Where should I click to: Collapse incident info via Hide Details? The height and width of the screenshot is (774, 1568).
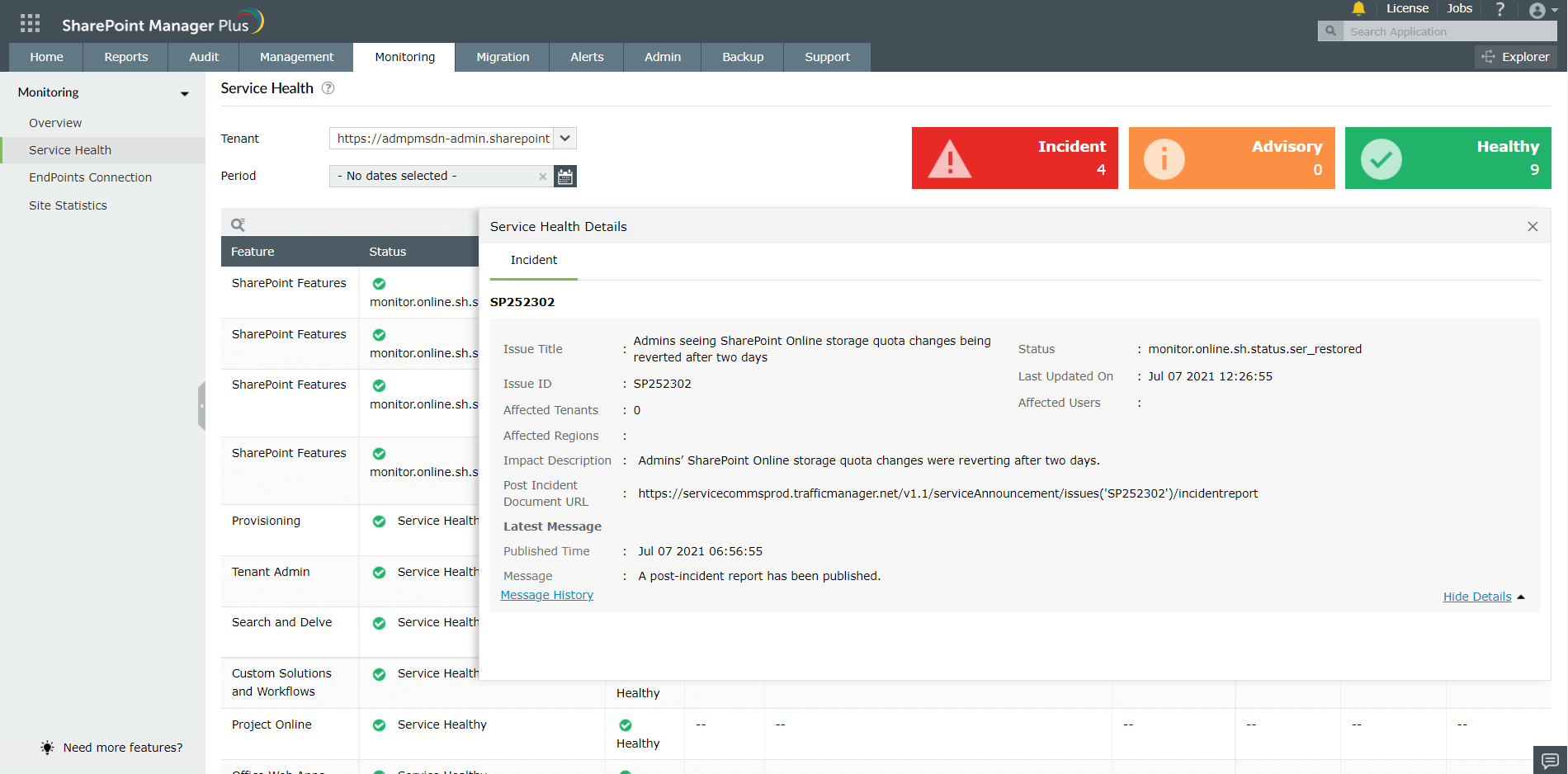pyautogui.click(x=1476, y=596)
